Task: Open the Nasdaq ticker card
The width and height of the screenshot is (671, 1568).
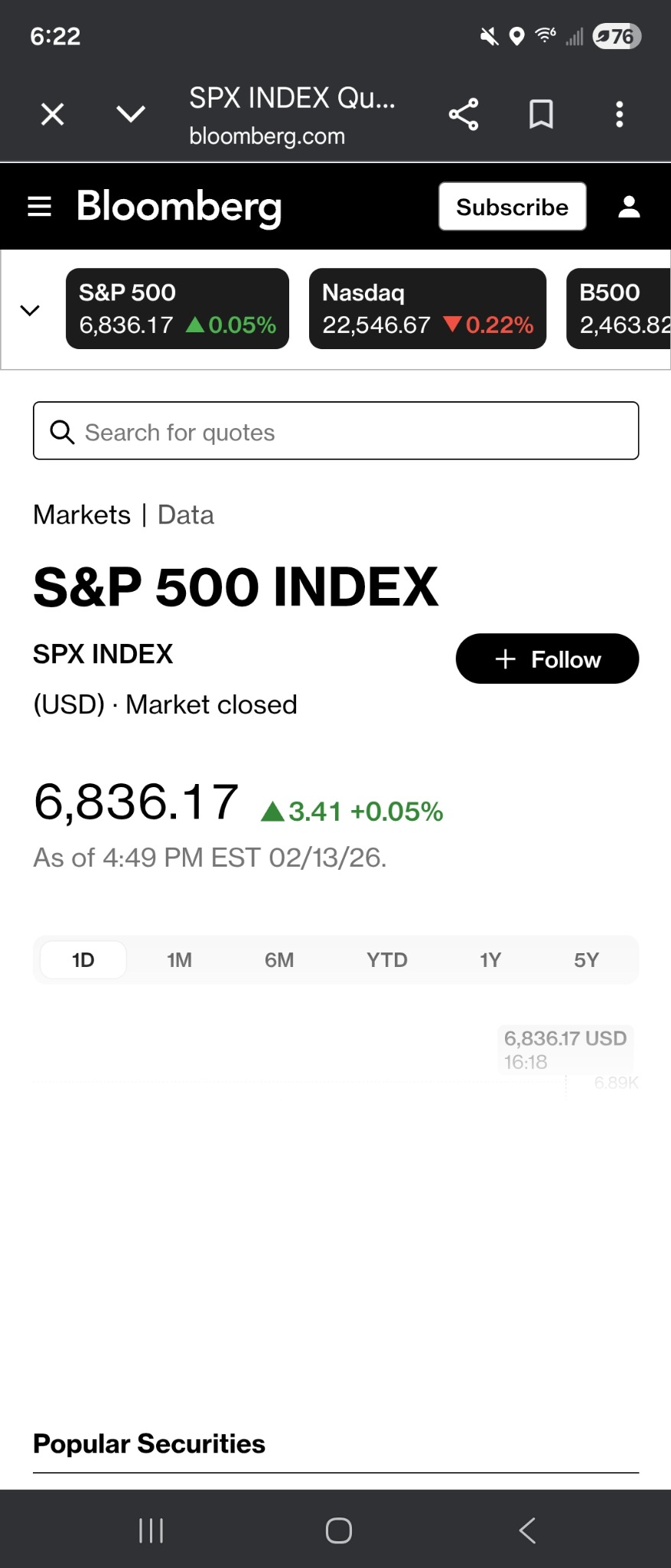Action: [x=427, y=309]
